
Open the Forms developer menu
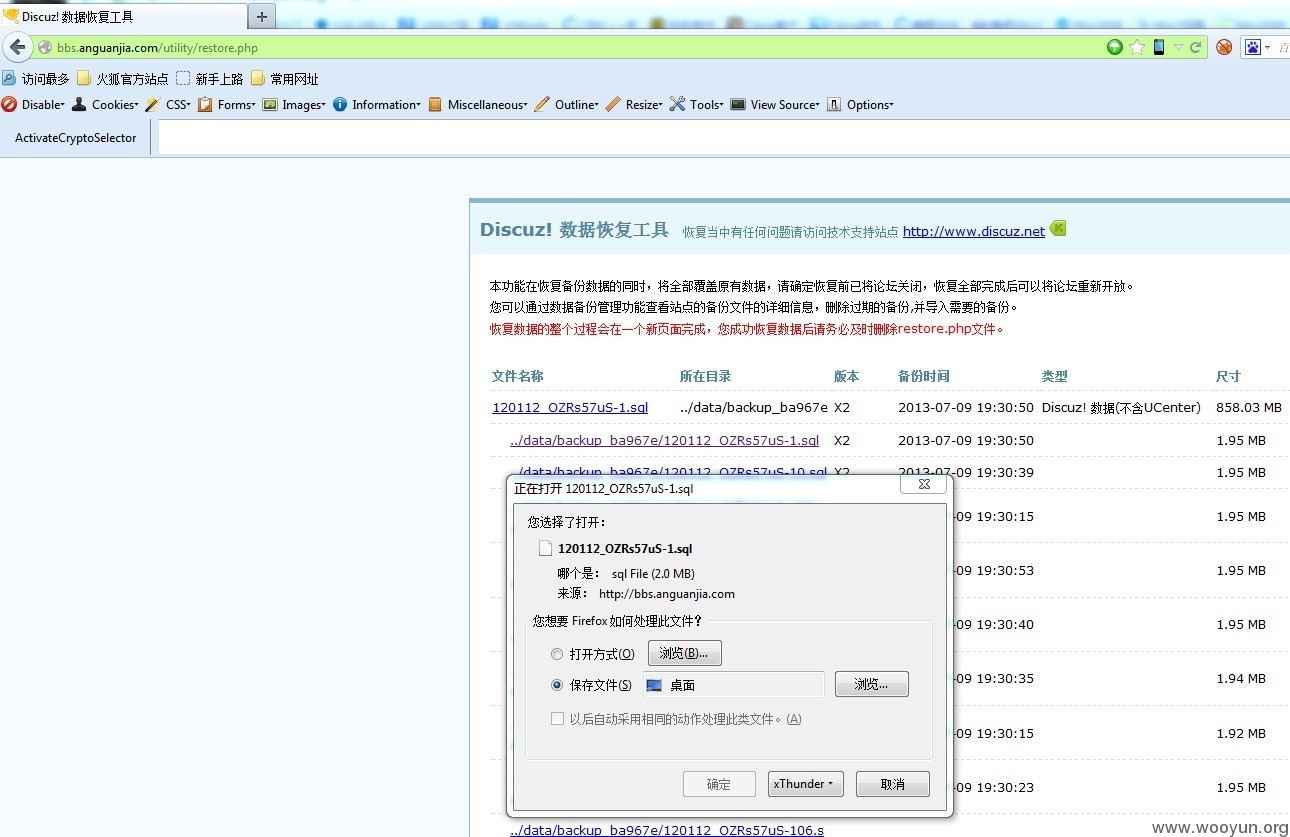click(227, 104)
